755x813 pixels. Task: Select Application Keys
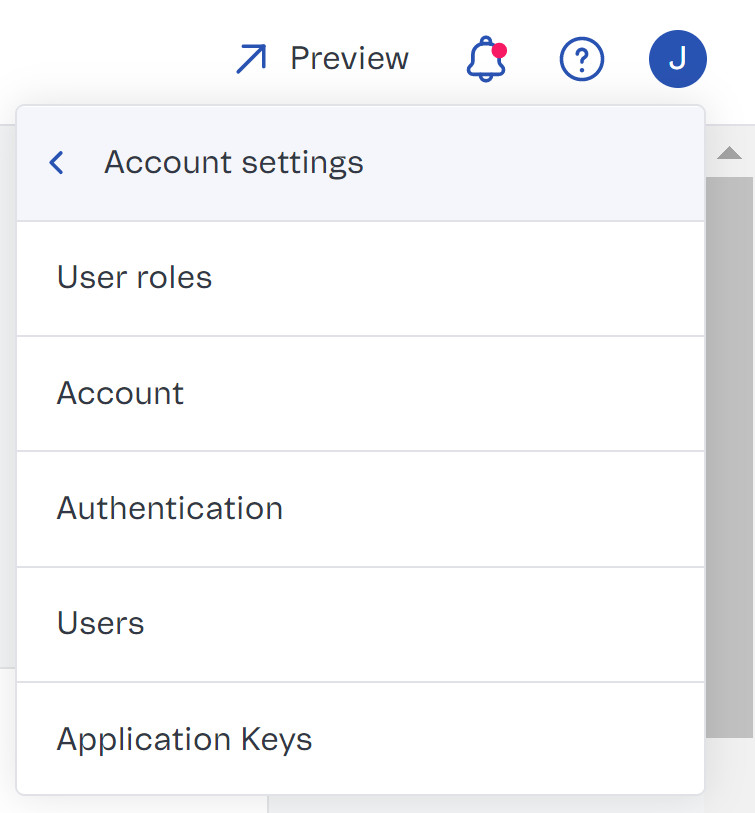[x=185, y=740]
